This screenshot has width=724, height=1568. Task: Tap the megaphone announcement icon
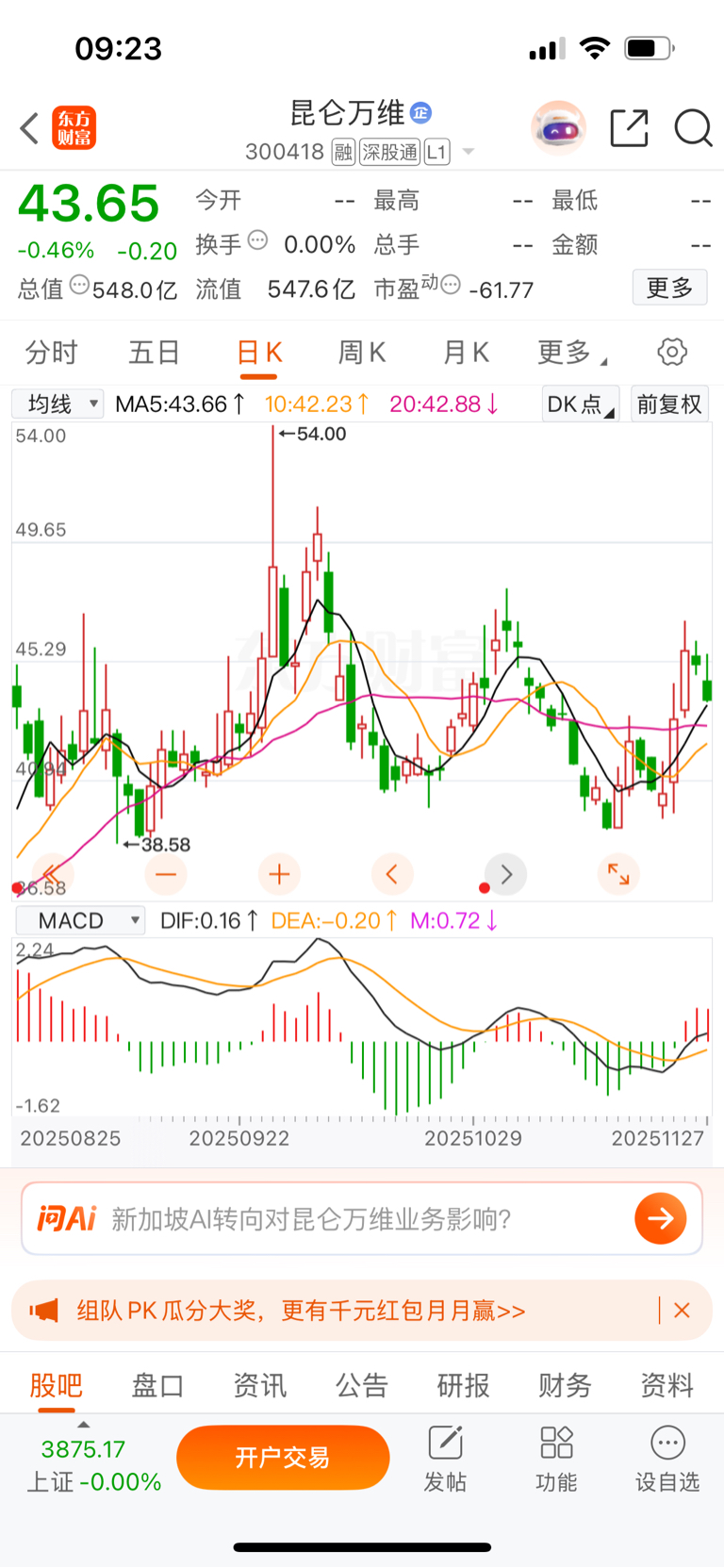coord(44,1311)
